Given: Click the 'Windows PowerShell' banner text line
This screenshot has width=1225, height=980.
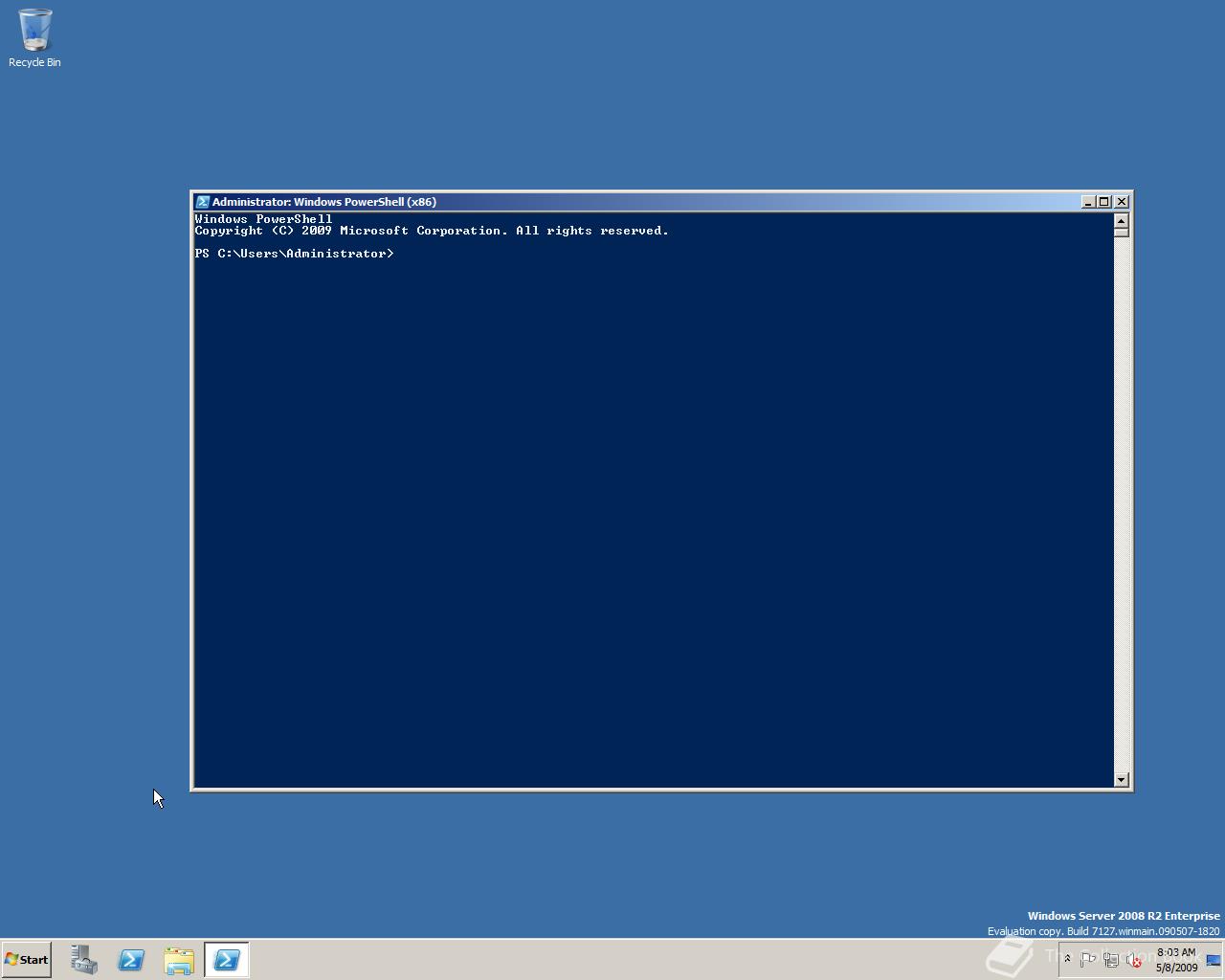Looking at the screenshot, I should [x=263, y=219].
